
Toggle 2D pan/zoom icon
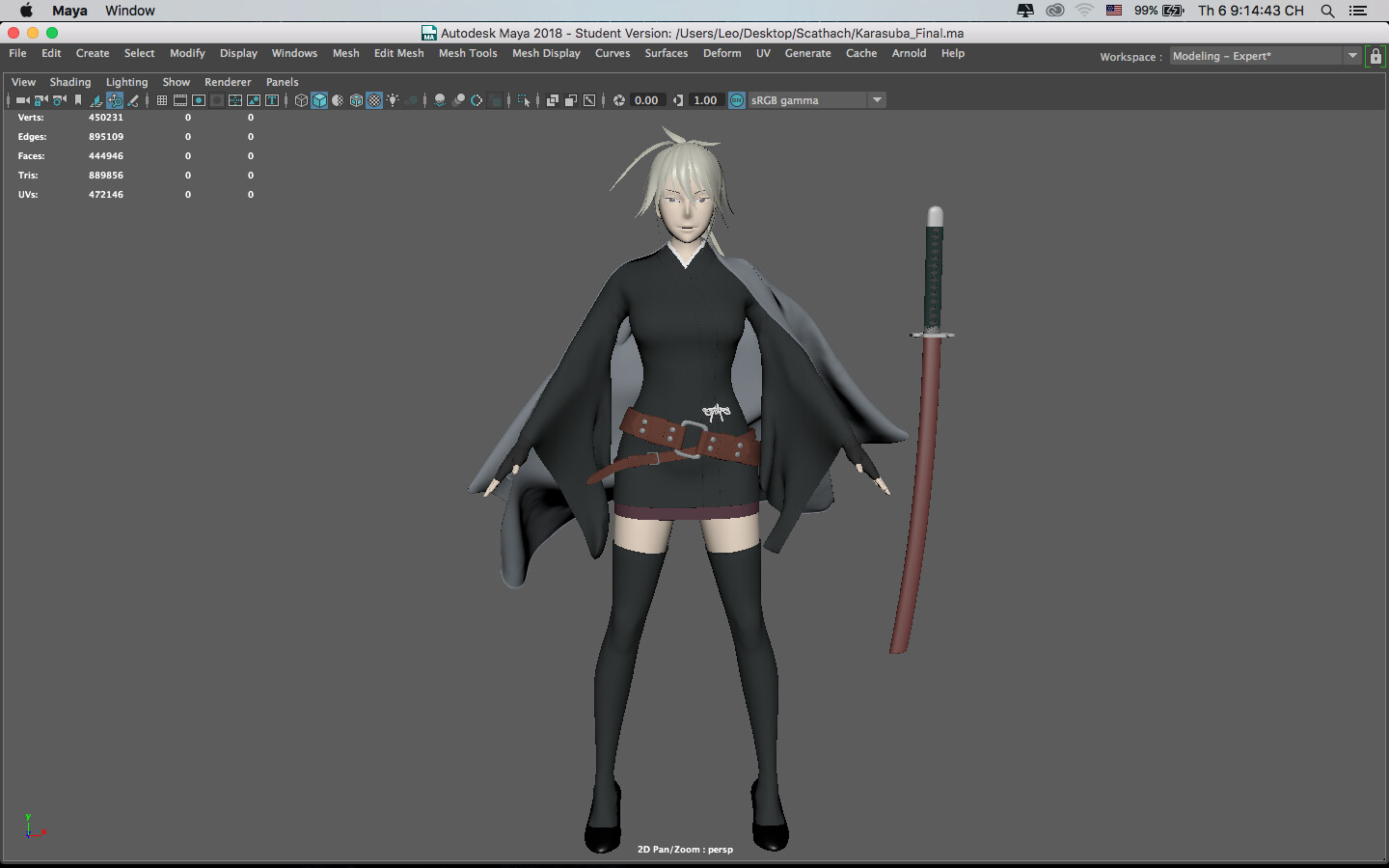pyautogui.click(x=115, y=100)
